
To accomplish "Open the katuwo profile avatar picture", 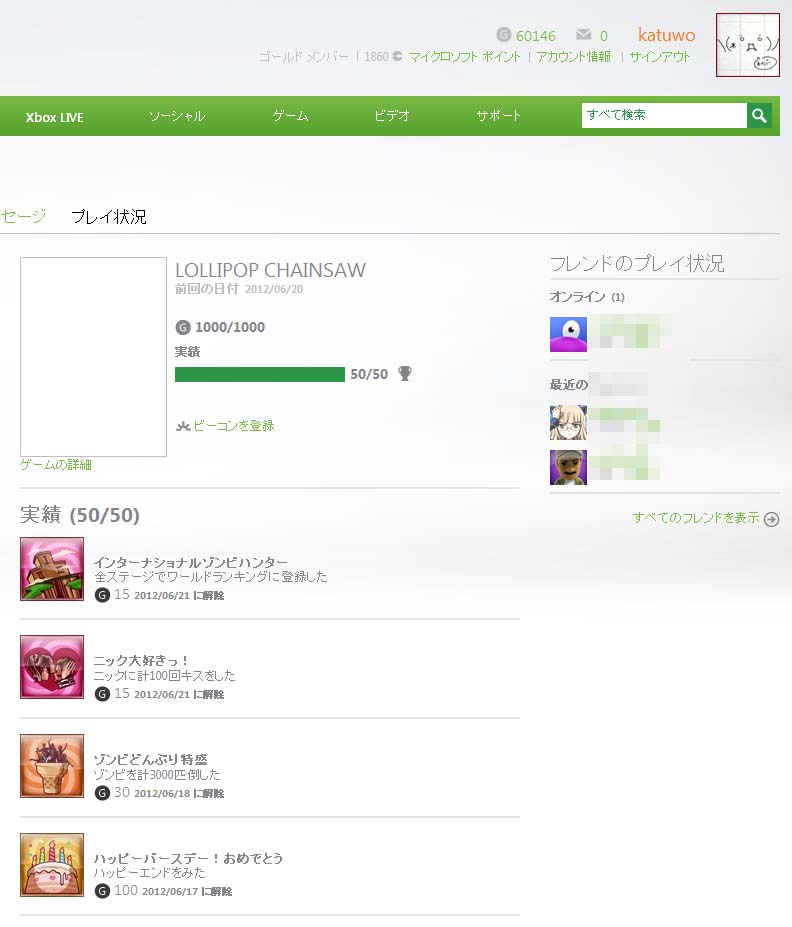I will (748, 45).
